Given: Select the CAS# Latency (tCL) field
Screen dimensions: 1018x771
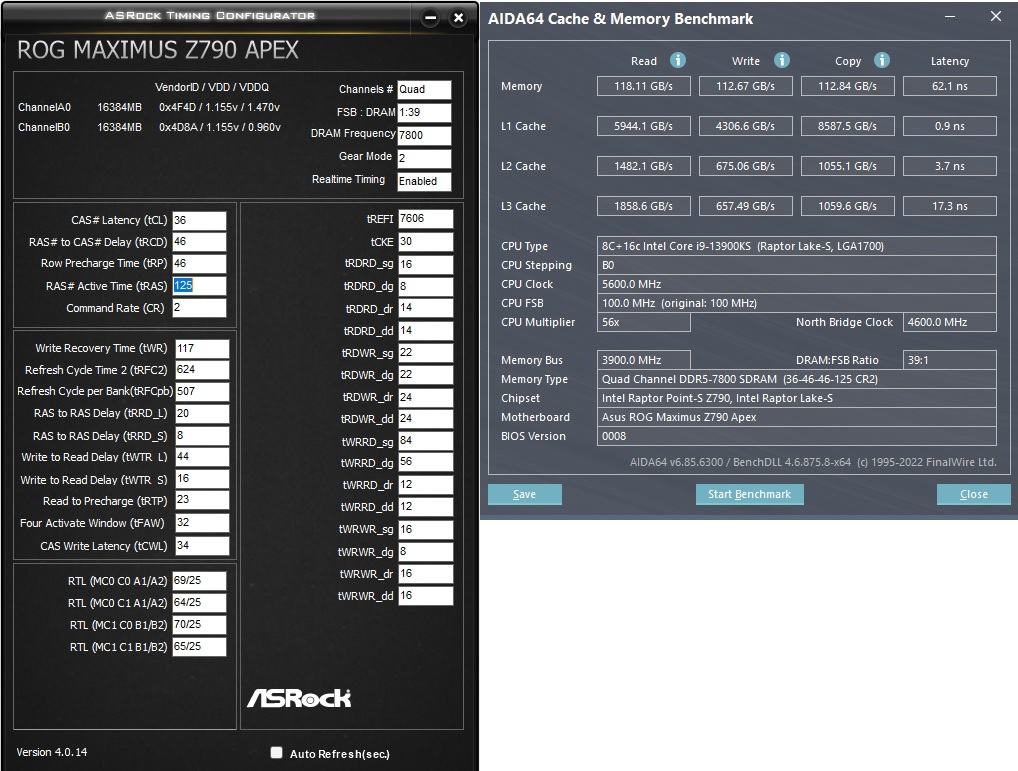Looking at the screenshot, I should (199, 220).
